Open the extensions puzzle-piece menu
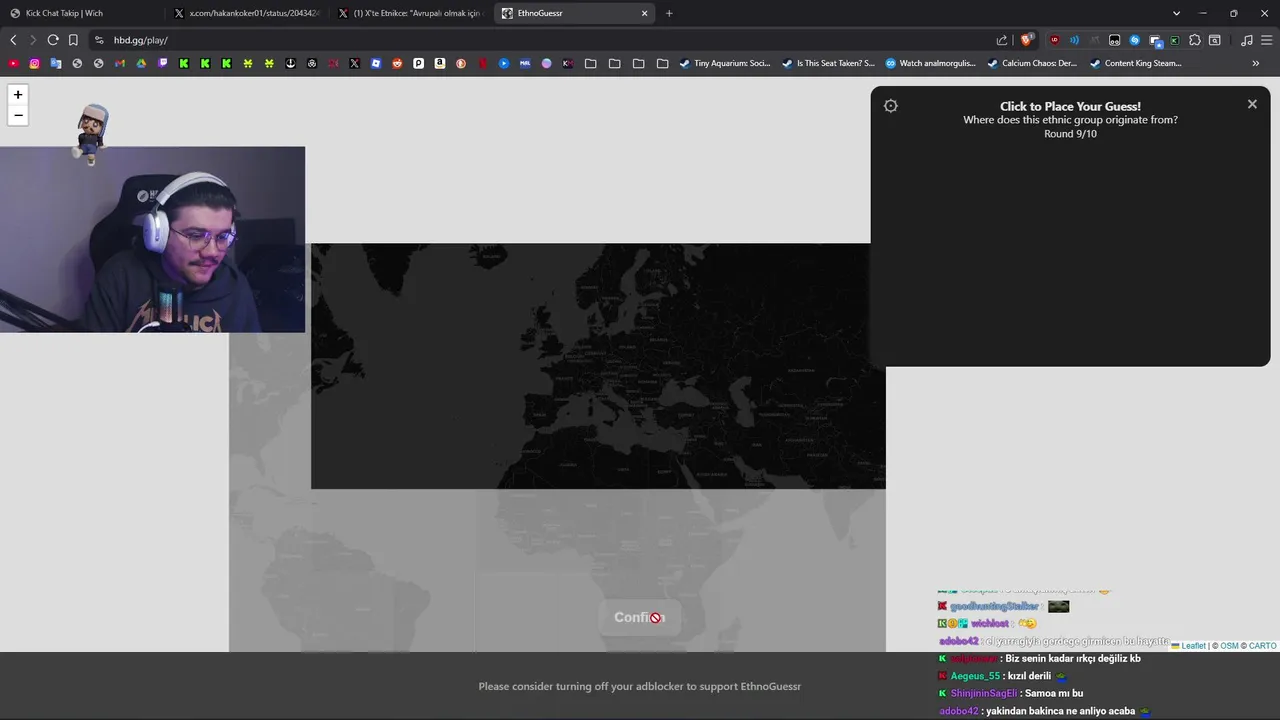The width and height of the screenshot is (1280, 720). pos(1194,40)
